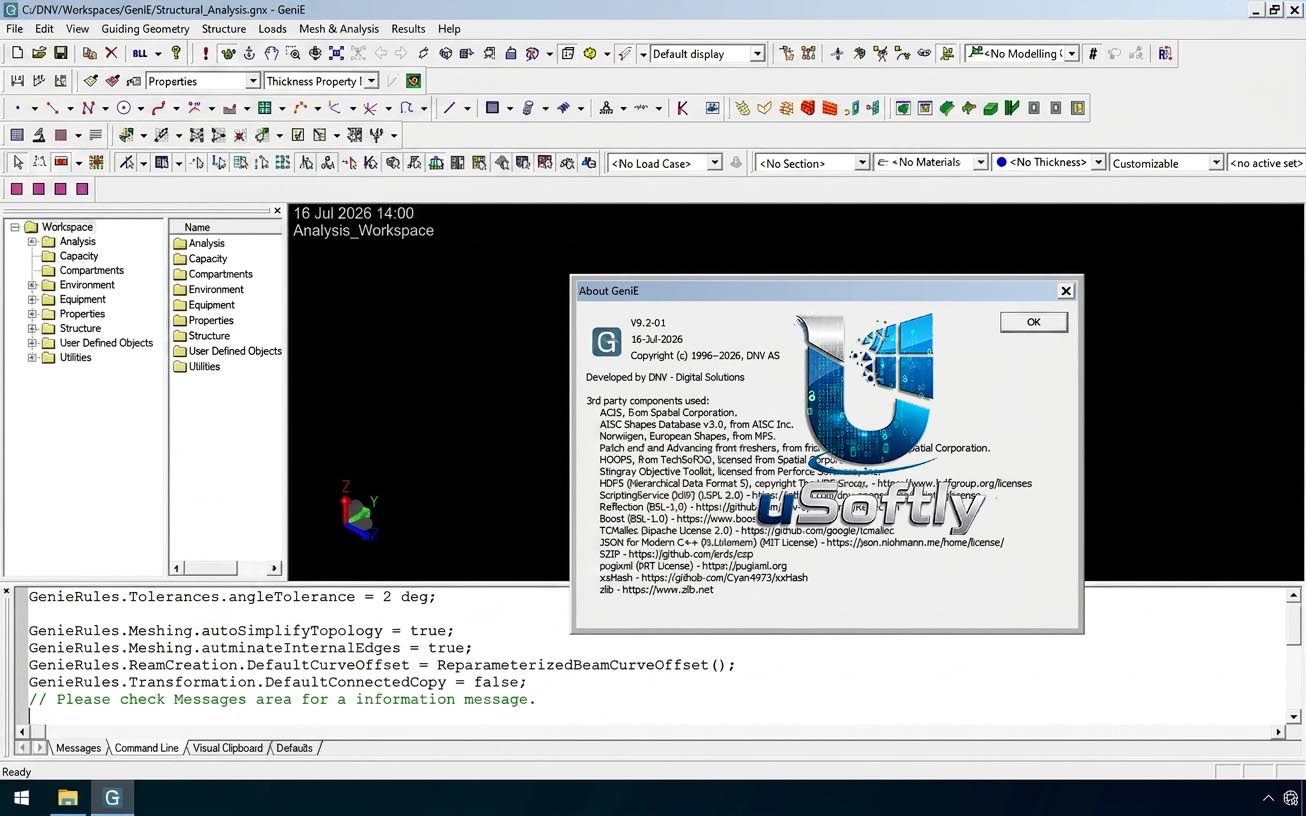Create a new workspace with the New icon

coord(17,53)
